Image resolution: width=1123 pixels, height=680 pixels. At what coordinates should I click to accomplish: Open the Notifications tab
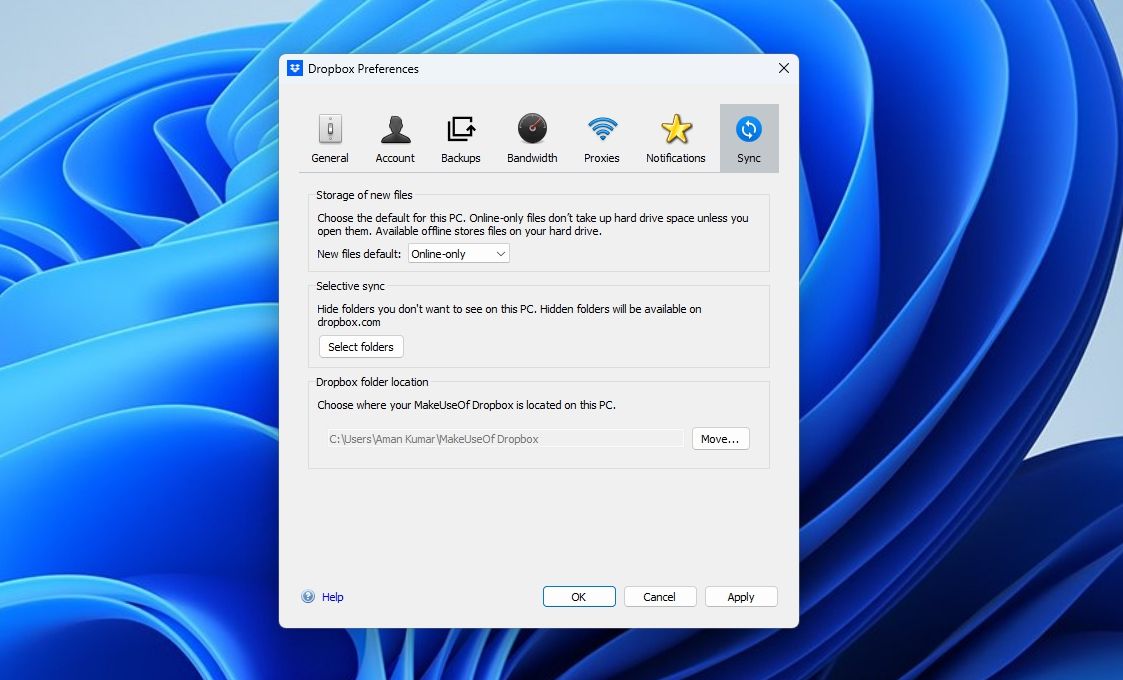675,139
